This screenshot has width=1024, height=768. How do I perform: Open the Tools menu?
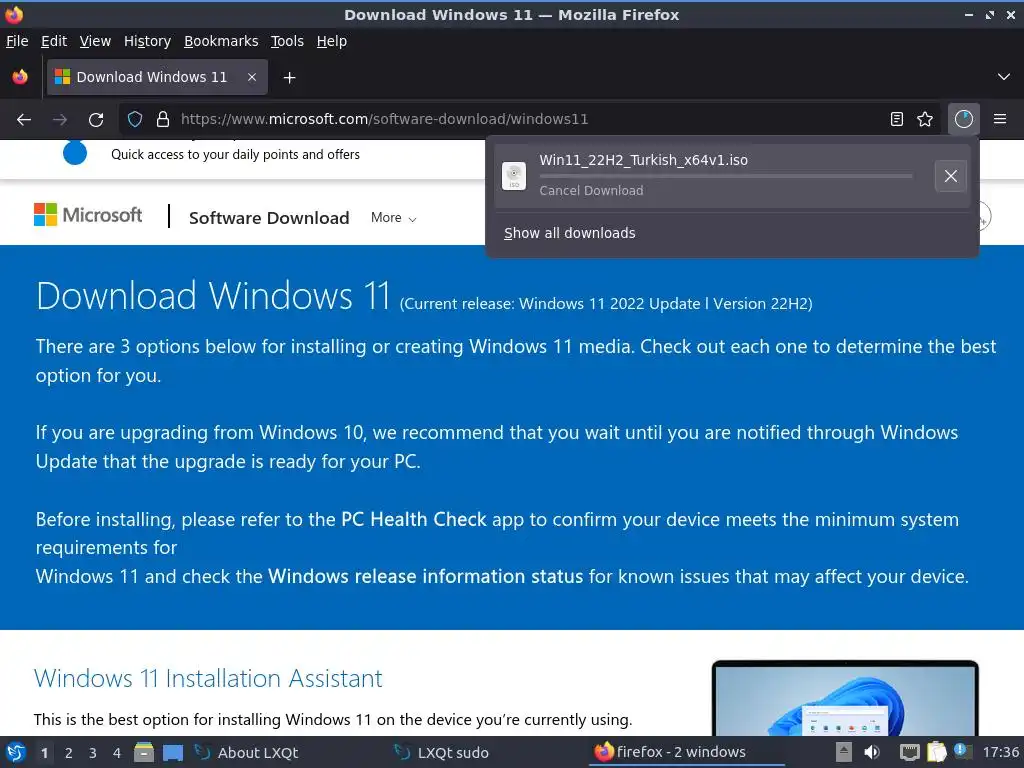click(287, 41)
